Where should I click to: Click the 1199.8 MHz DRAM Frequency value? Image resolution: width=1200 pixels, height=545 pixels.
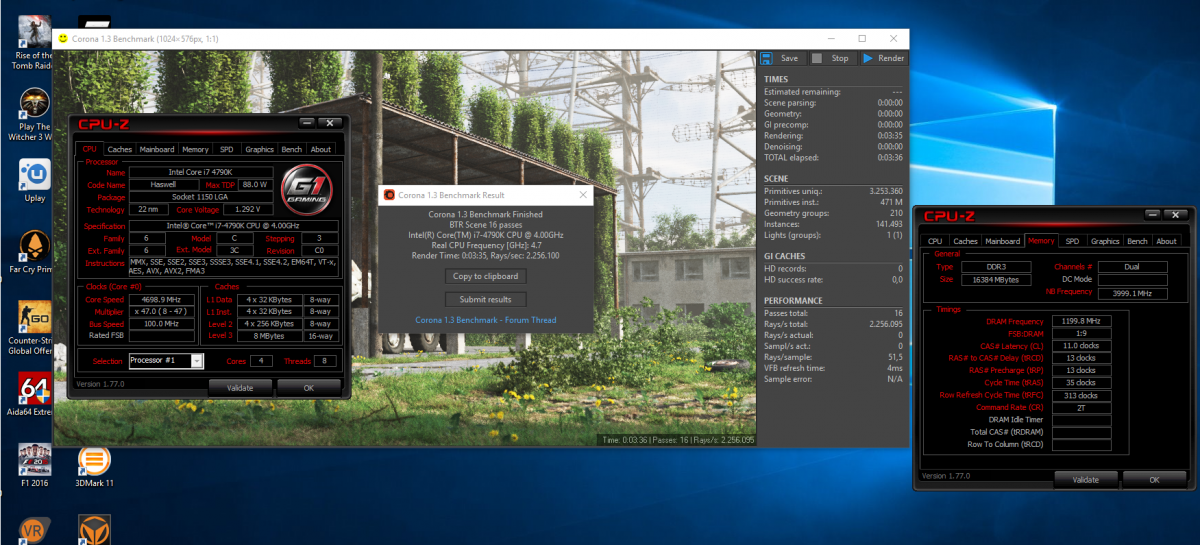1081,321
